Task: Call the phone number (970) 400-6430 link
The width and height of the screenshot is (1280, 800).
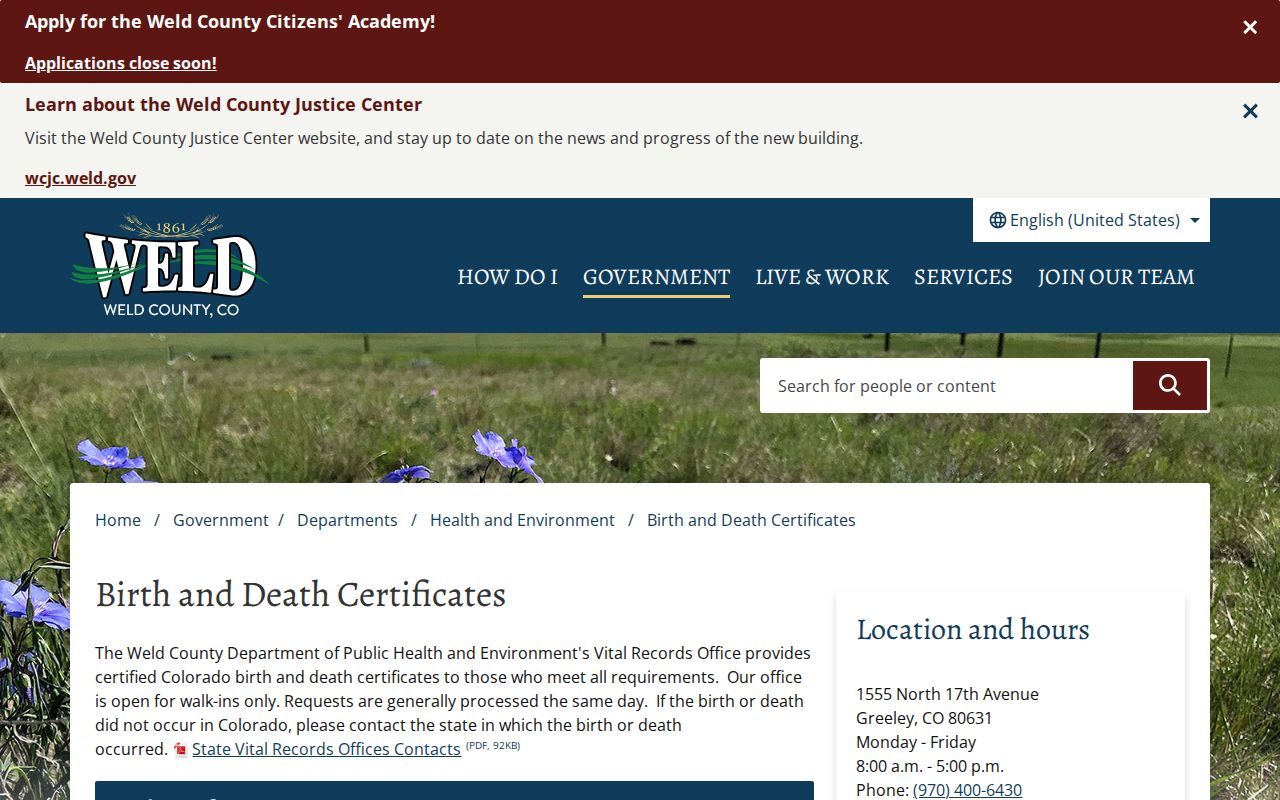Action: (967, 790)
